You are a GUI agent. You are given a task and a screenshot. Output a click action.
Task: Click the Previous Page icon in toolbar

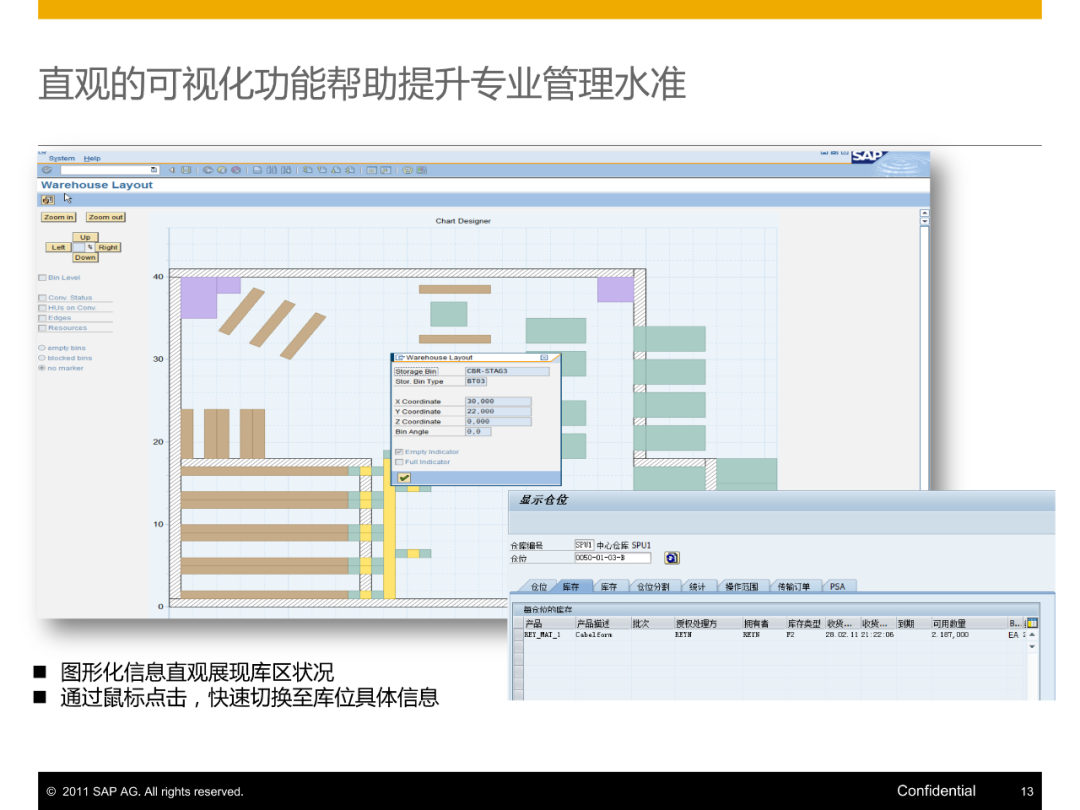click(x=322, y=170)
